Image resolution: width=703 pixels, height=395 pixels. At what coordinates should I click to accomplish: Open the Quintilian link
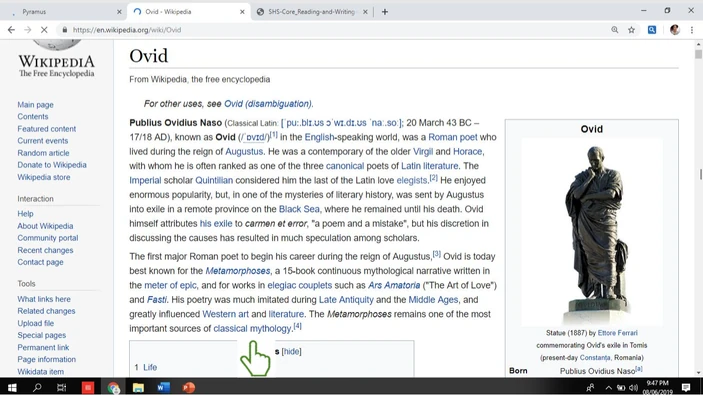(214, 180)
